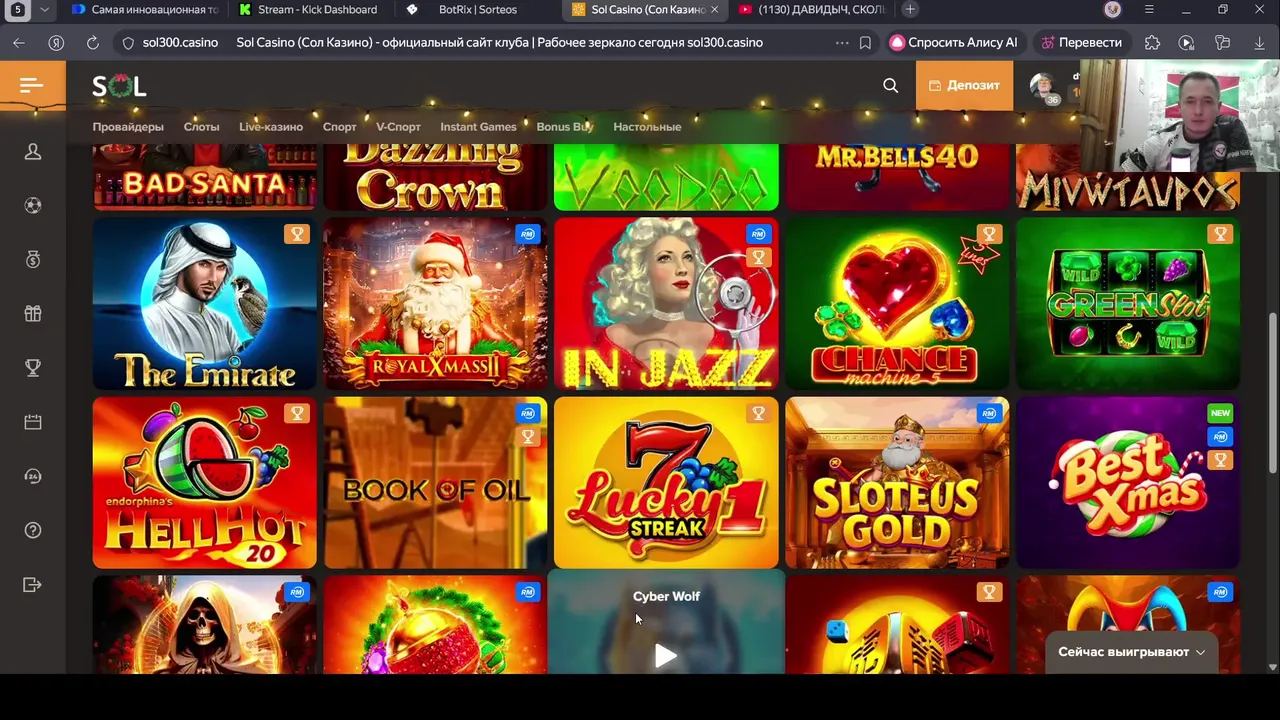Open the 24-hour support sidebar icon
Screen dimensions: 1280x720
(x=33, y=476)
